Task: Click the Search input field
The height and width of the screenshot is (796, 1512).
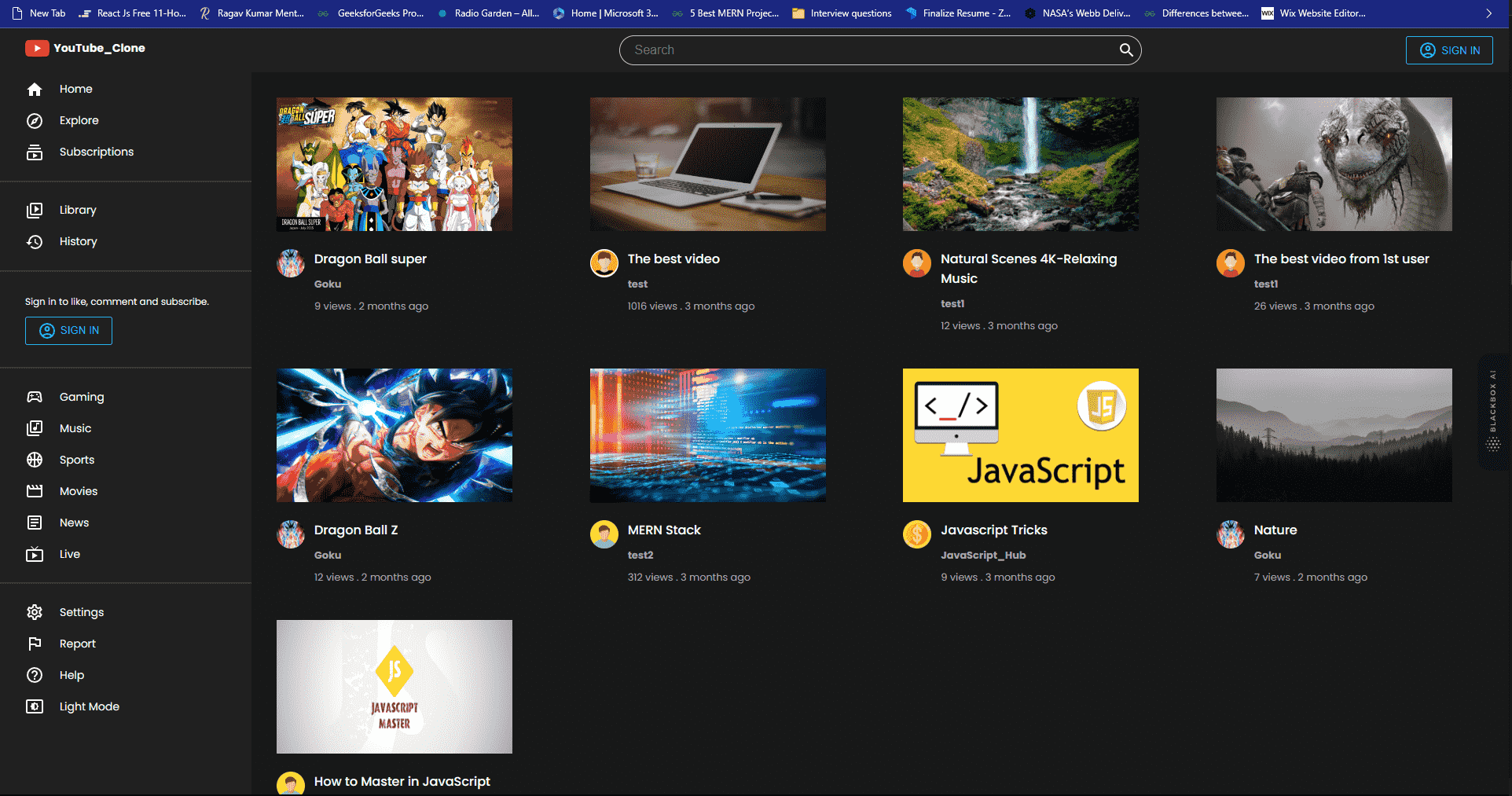Action: pyautogui.click(x=872, y=50)
